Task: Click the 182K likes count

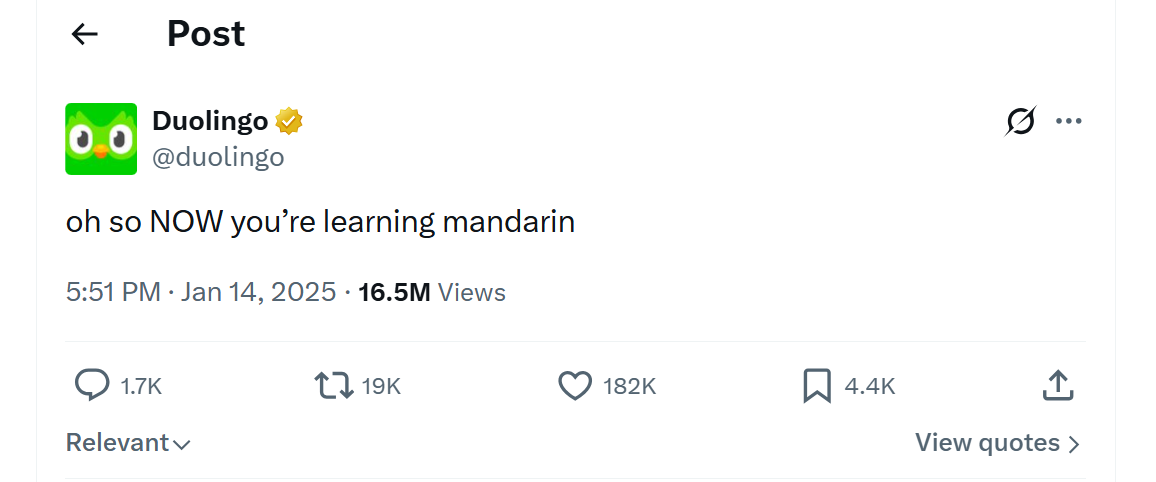Action: pyautogui.click(x=629, y=386)
